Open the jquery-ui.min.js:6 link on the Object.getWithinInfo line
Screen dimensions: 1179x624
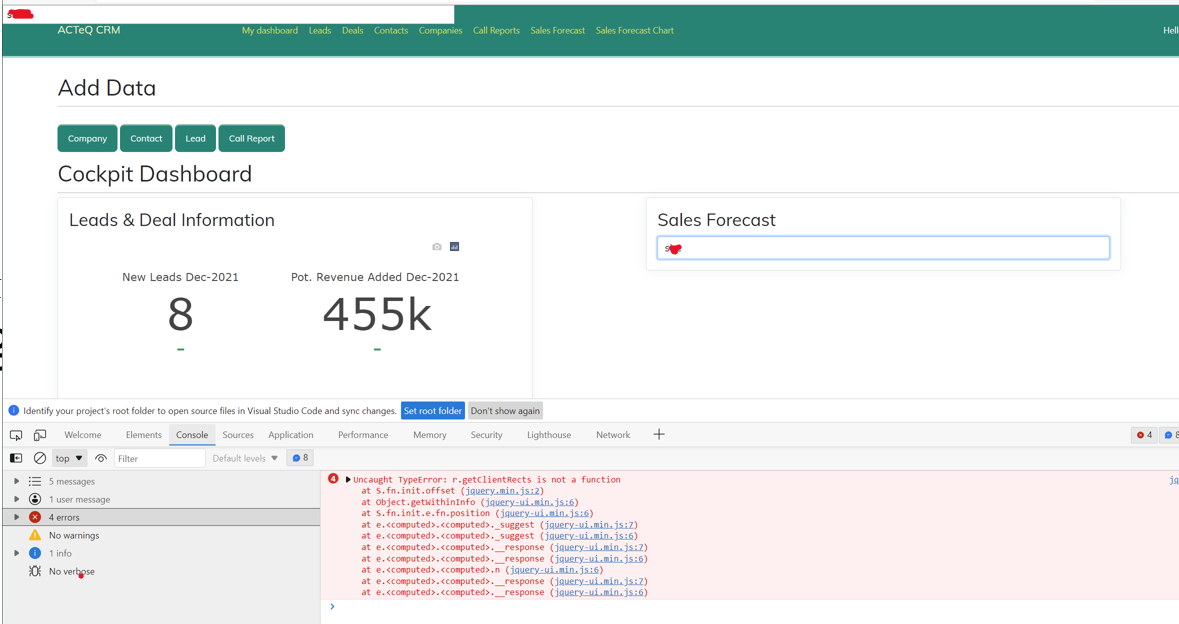click(529, 502)
